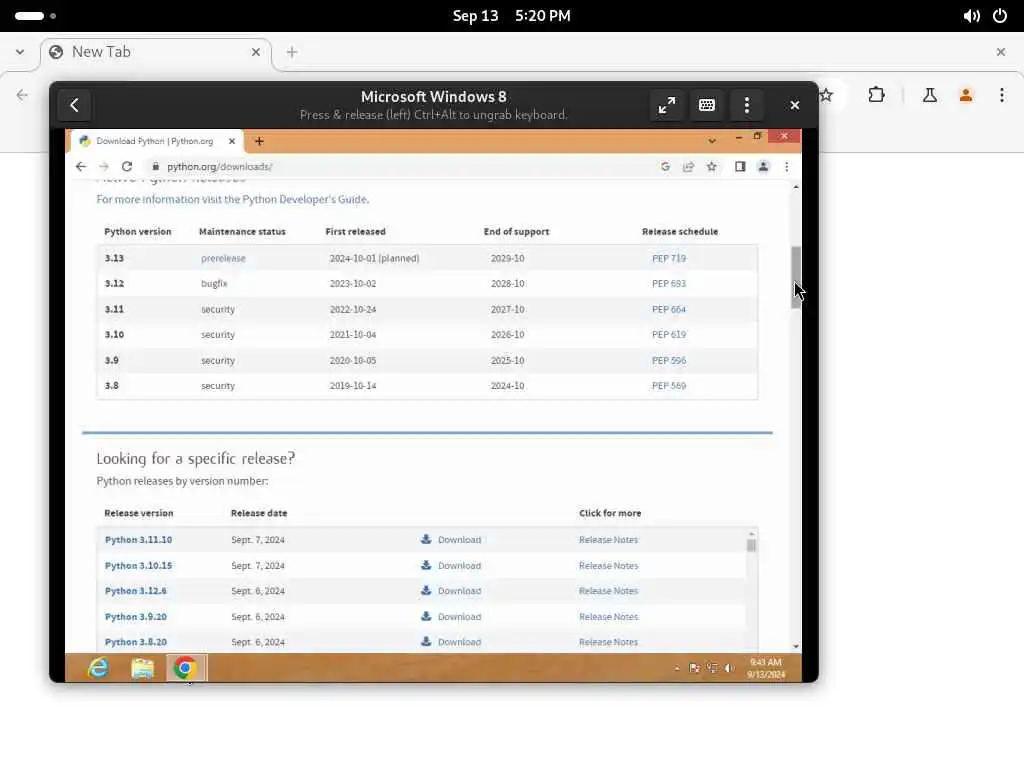Click Download for Python 3.10.15
The width and height of the screenshot is (1024, 778).
coord(459,566)
